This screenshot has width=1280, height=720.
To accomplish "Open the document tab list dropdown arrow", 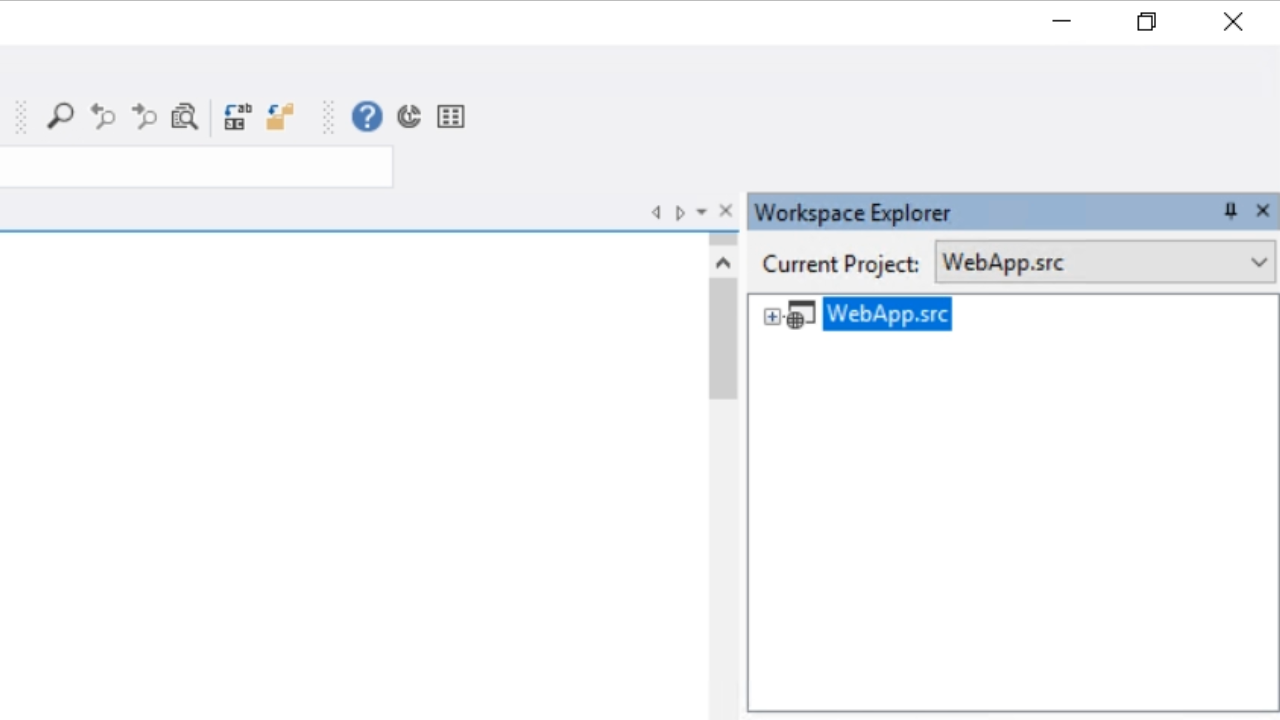I will click(x=701, y=212).
